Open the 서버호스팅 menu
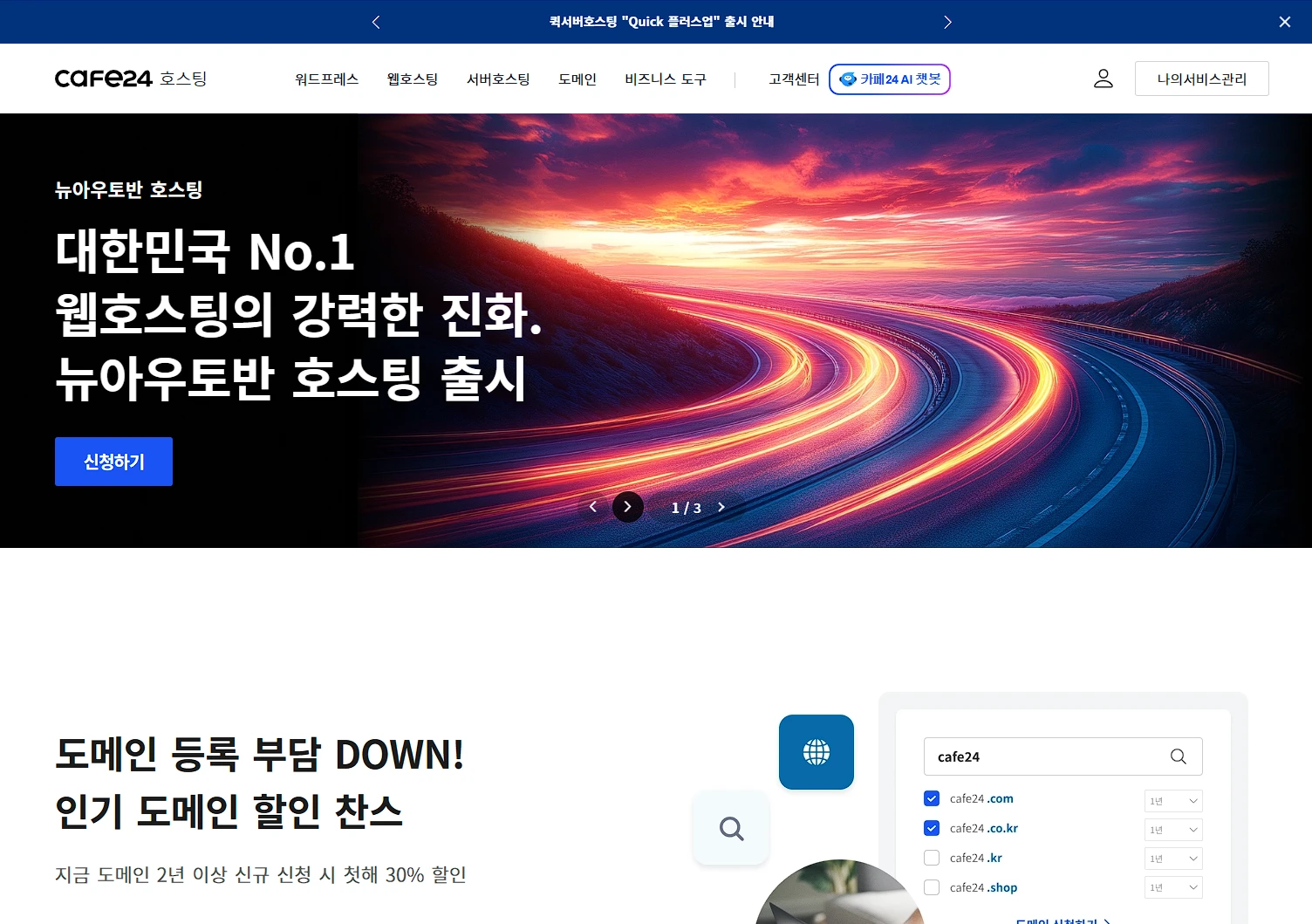Viewport: 1312px width, 924px height. tap(498, 79)
